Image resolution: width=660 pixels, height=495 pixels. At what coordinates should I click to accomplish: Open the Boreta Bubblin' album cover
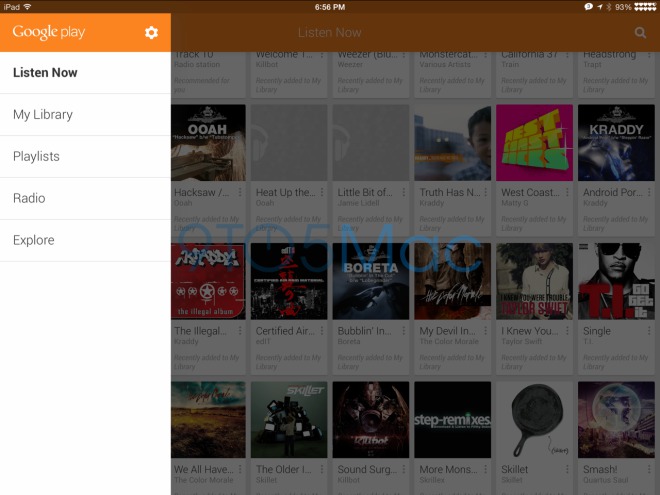[371, 281]
